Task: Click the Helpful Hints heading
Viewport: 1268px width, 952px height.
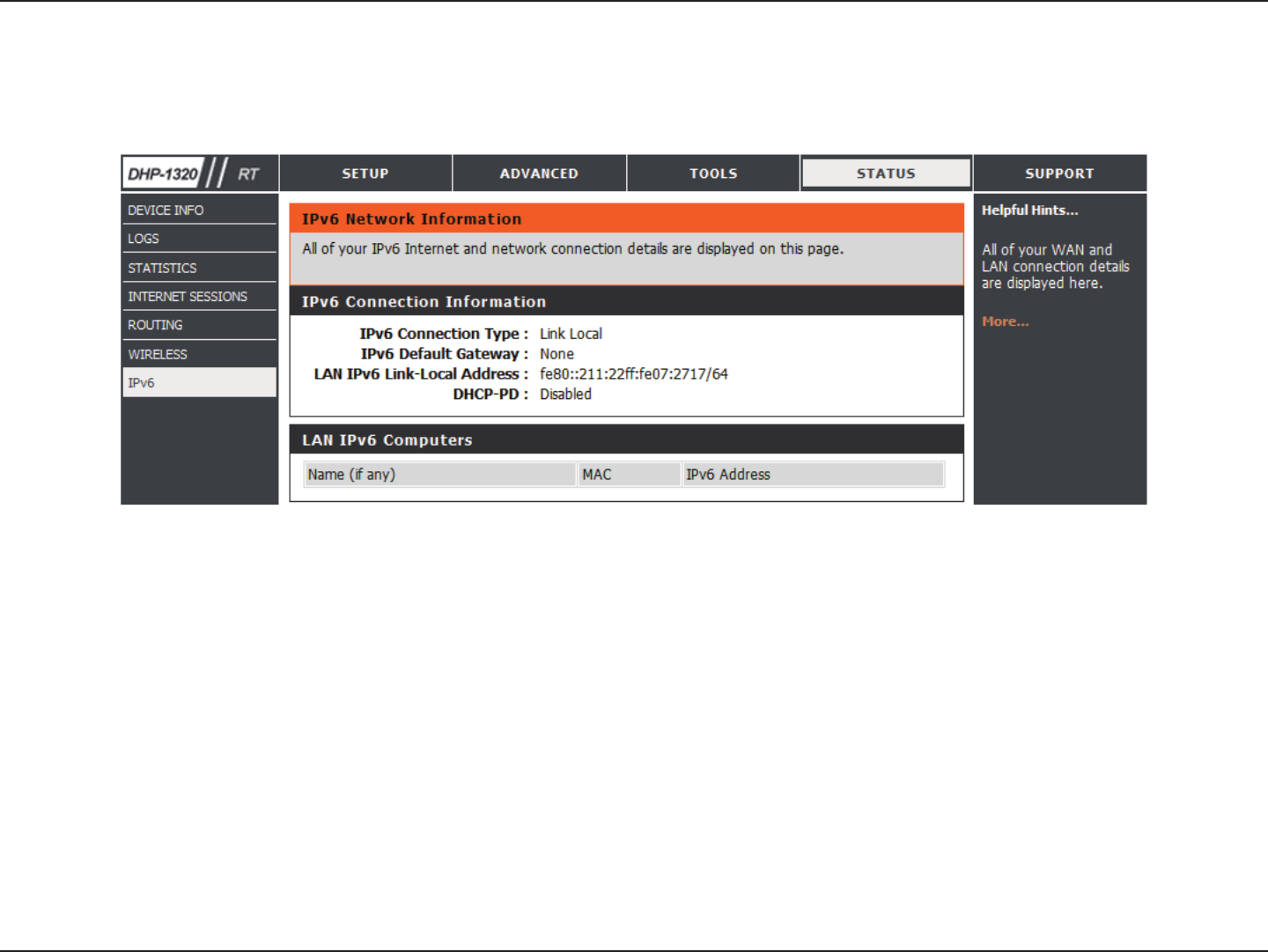Action: click(1029, 210)
